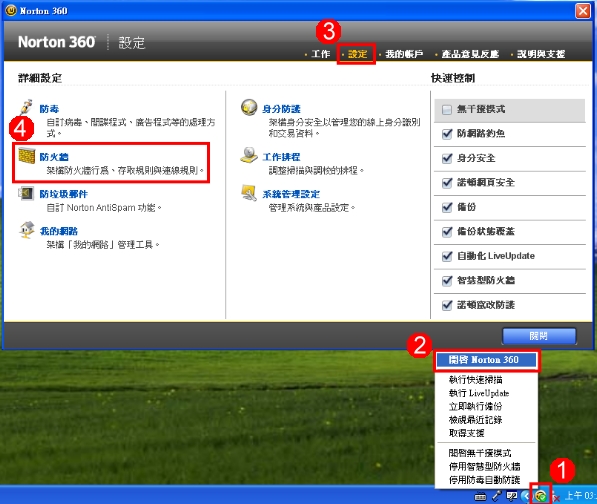Screen dimensions: 597x504
Task: Select 停用防毒自動防護 in tray menu
Action: click(x=484, y=480)
